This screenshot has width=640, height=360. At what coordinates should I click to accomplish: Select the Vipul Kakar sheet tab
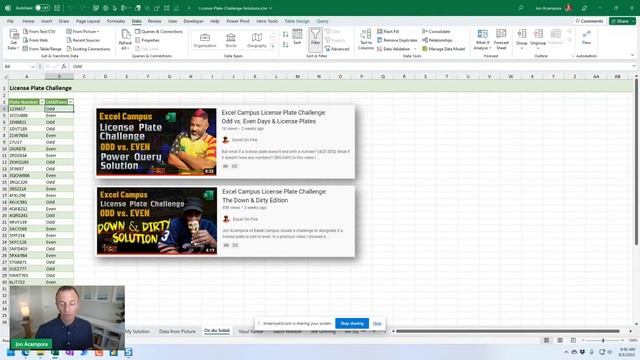[251, 331]
